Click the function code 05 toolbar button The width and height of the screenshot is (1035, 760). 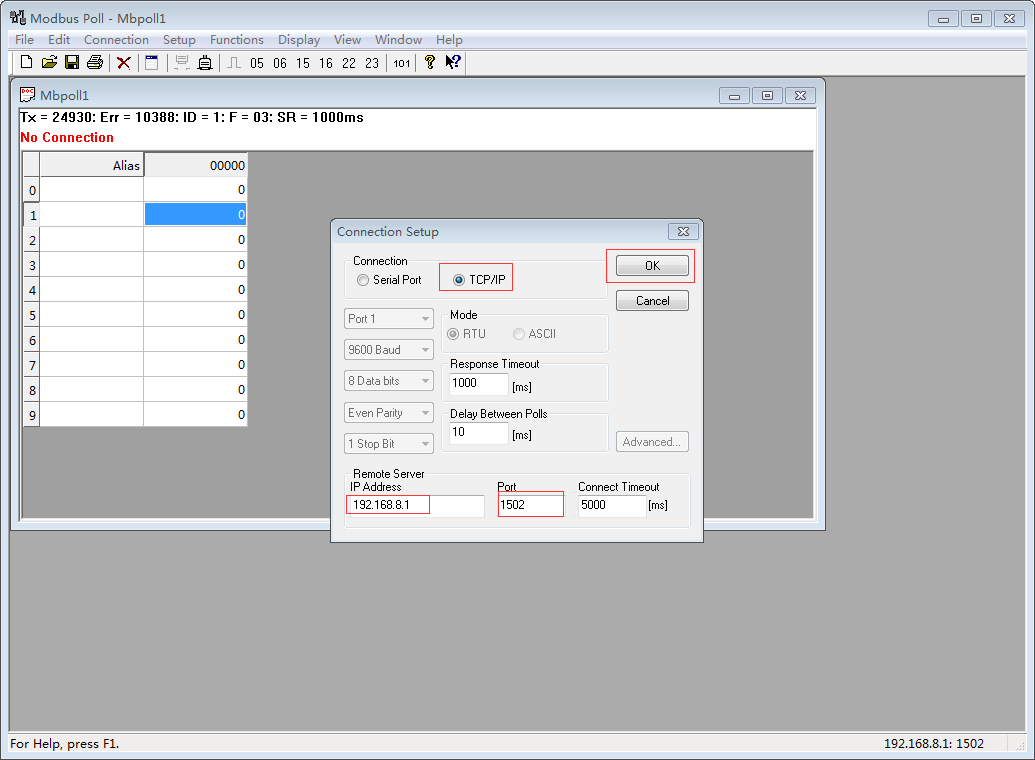point(257,63)
